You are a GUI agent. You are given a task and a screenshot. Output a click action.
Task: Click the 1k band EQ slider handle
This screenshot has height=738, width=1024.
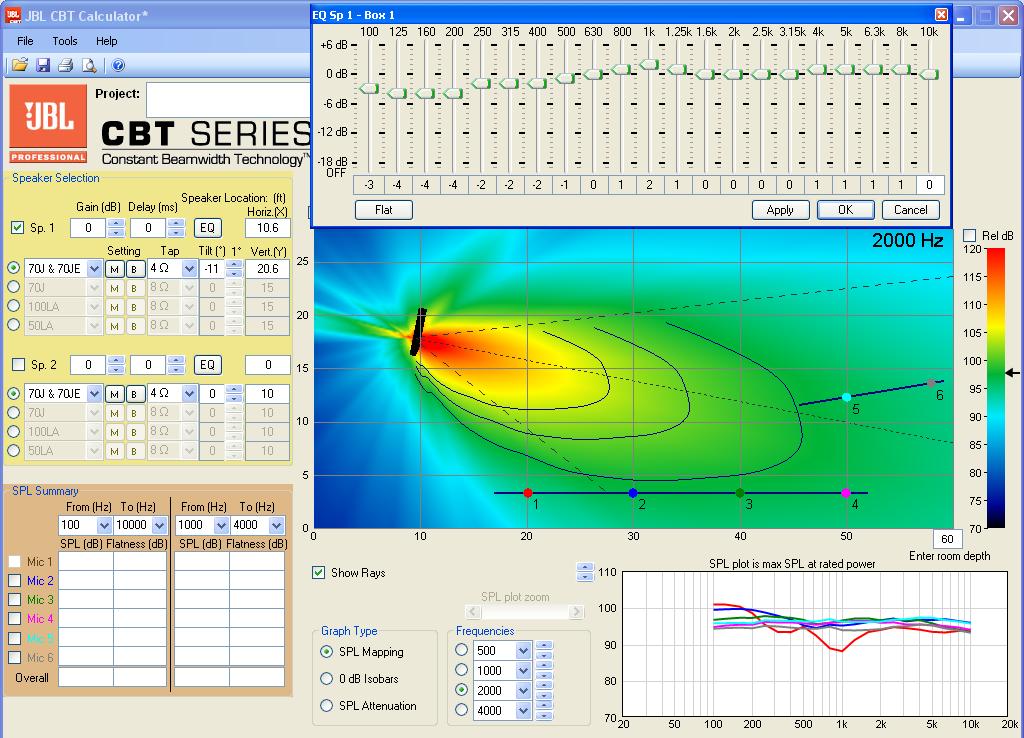pos(649,64)
